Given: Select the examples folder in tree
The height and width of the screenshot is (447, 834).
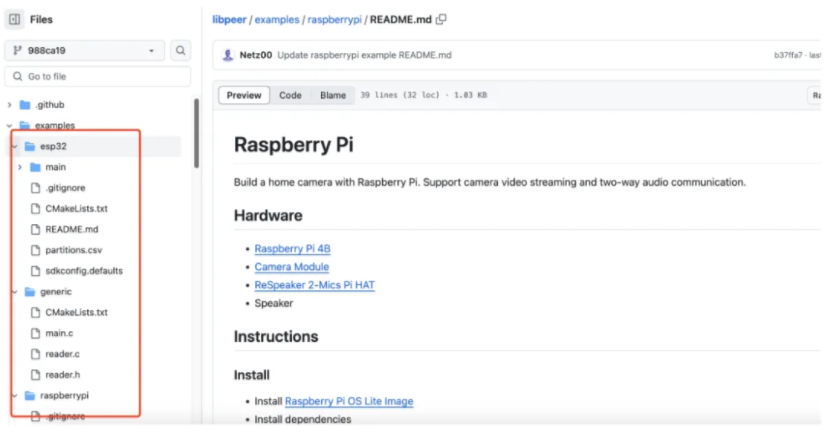Looking at the screenshot, I should [x=55, y=126].
